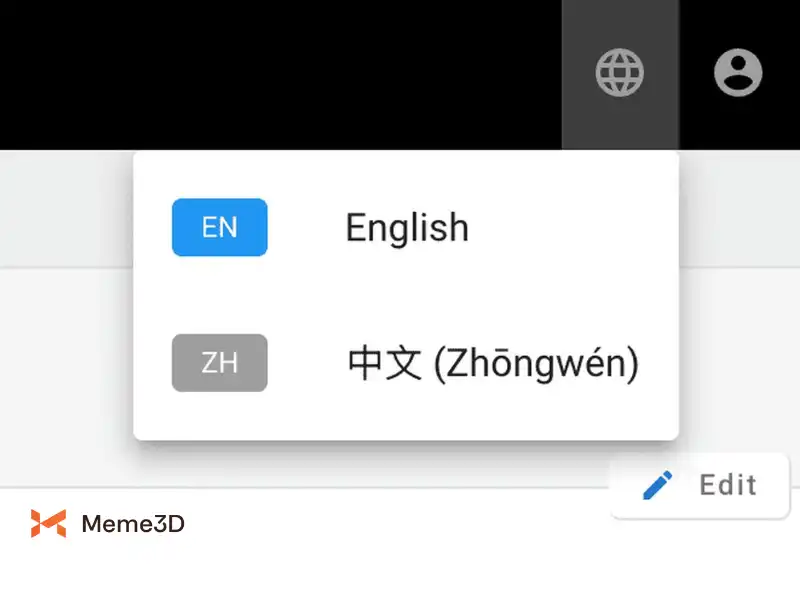Click the empty black header bar area
Screen dimensions: 800x600
[281, 74]
